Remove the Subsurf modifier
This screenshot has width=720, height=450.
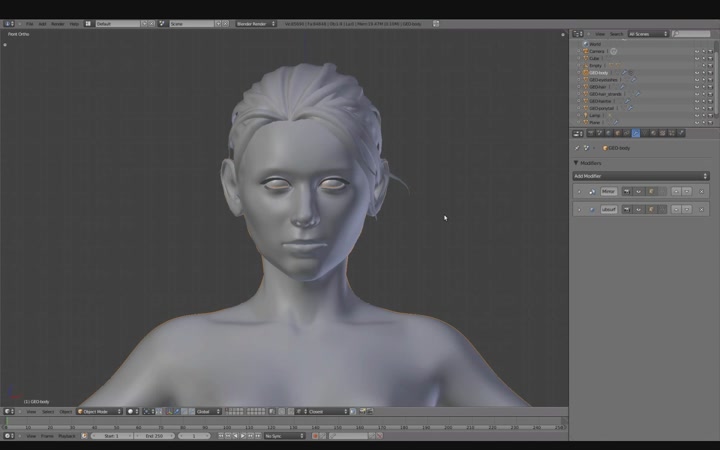click(702, 209)
